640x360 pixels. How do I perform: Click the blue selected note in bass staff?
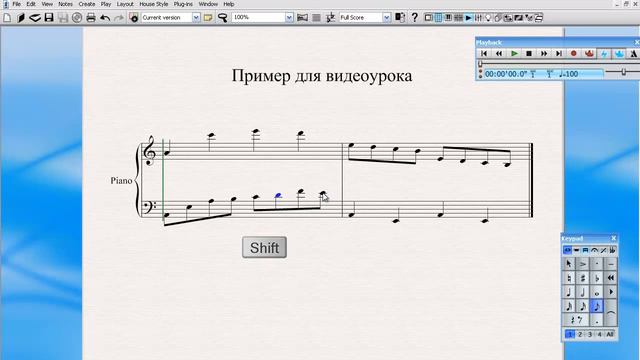tap(278, 196)
